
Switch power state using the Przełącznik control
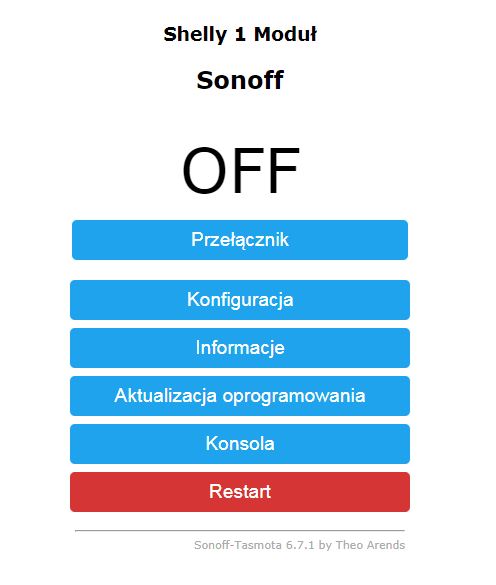click(240, 240)
